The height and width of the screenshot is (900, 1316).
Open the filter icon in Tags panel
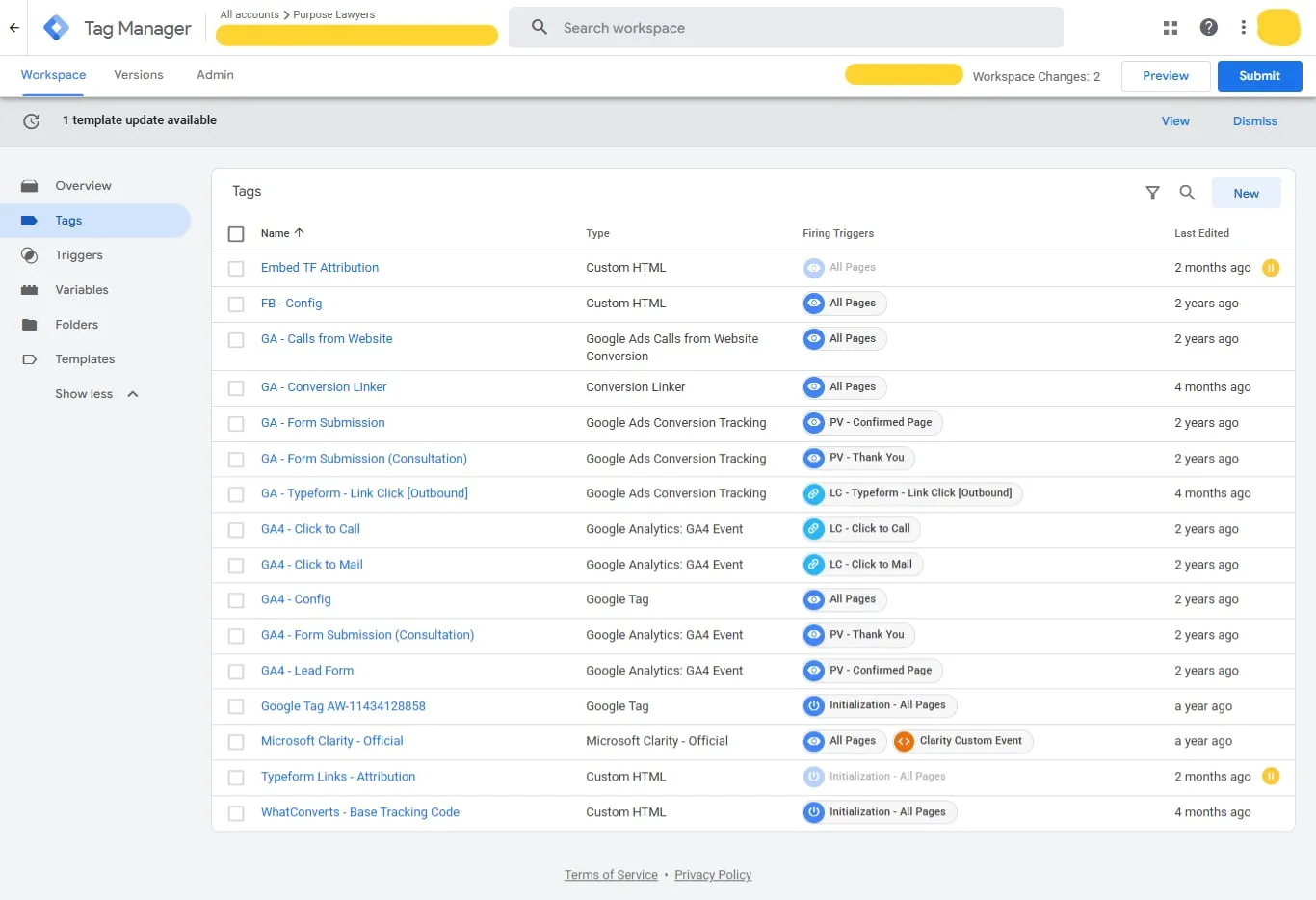1152,193
